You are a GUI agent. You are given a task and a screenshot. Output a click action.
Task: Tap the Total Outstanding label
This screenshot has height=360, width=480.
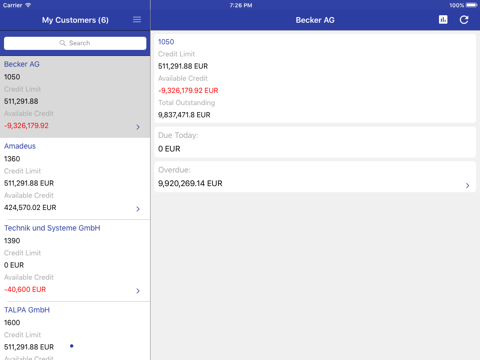click(186, 103)
